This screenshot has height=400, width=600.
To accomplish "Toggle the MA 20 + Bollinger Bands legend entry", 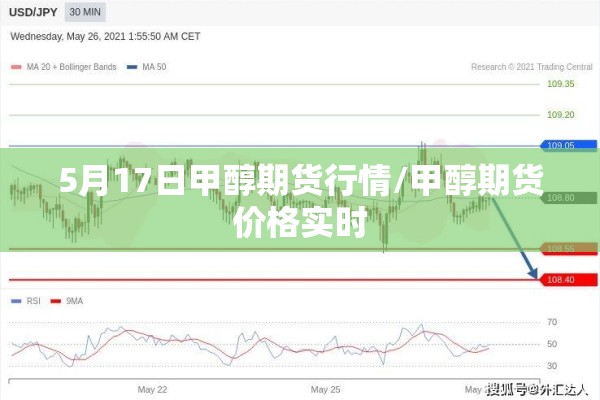I will [64, 67].
